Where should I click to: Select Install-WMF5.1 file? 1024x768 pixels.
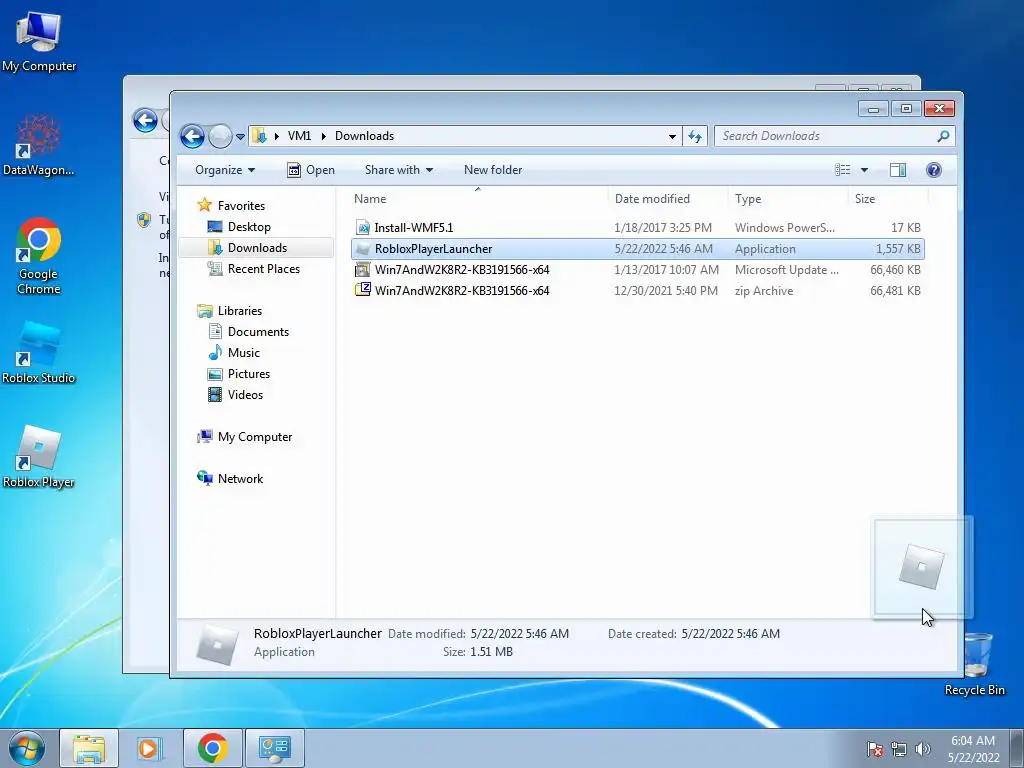coord(638,227)
